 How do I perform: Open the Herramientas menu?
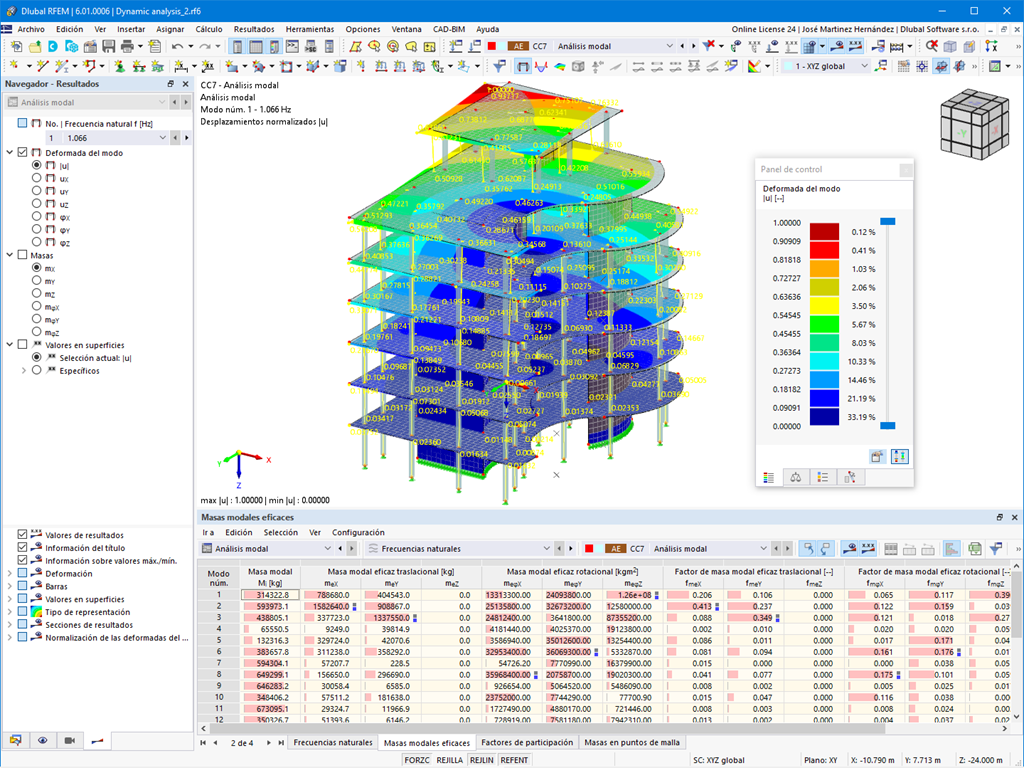pyautogui.click(x=310, y=29)
